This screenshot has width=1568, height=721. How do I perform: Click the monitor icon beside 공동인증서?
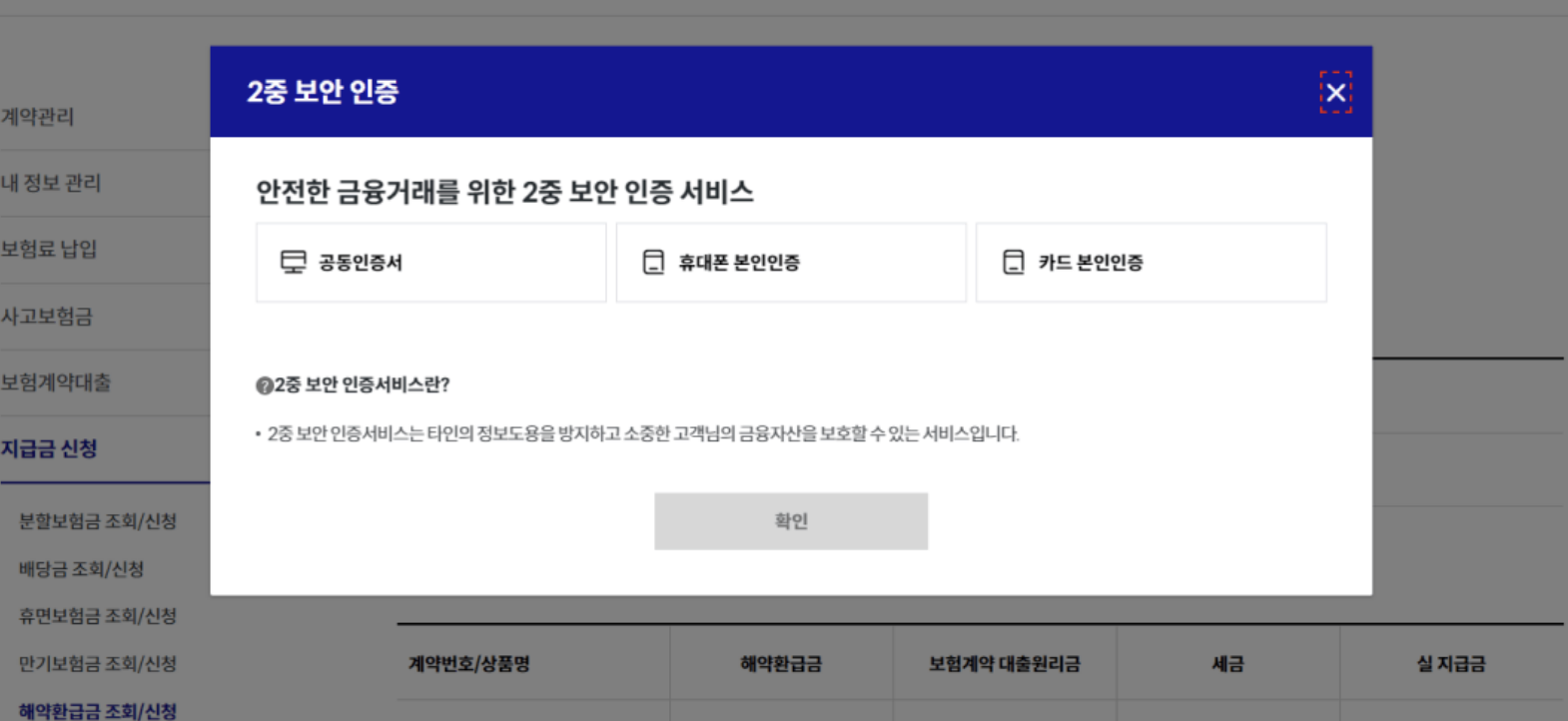[294, 263]
